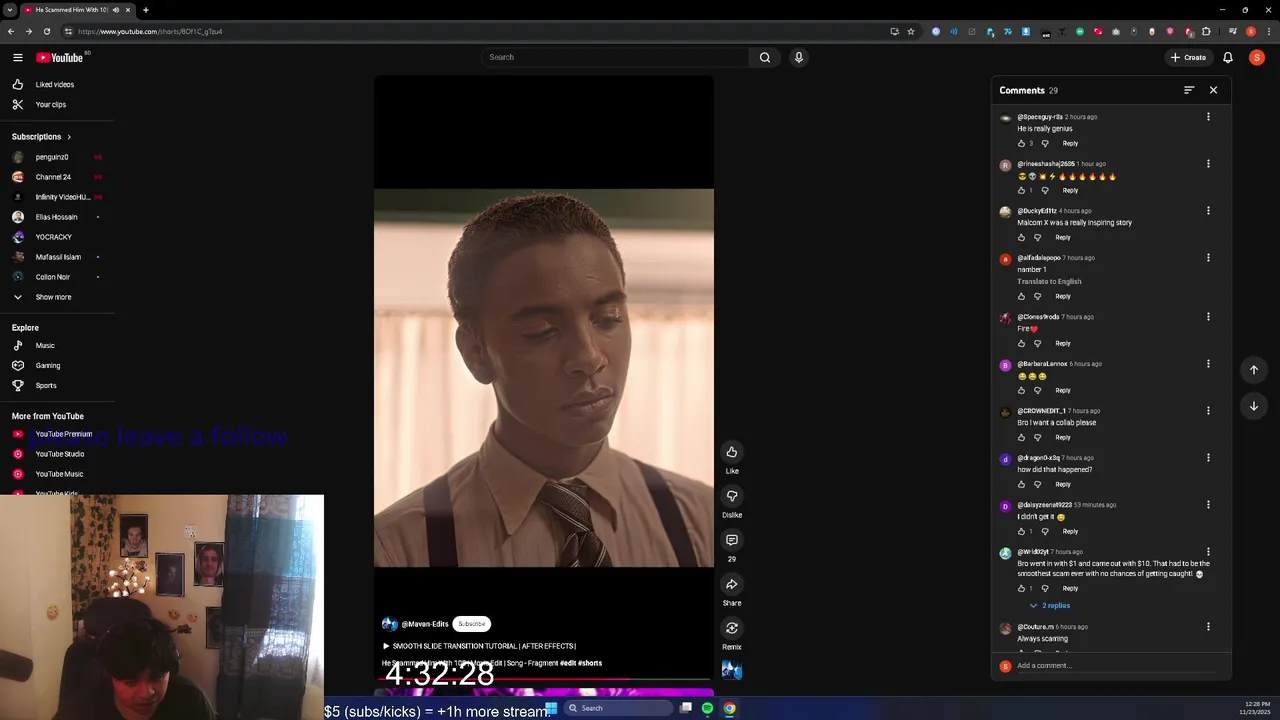Open Gaming under Explore
1280x720 pixels.
point(48,366)
